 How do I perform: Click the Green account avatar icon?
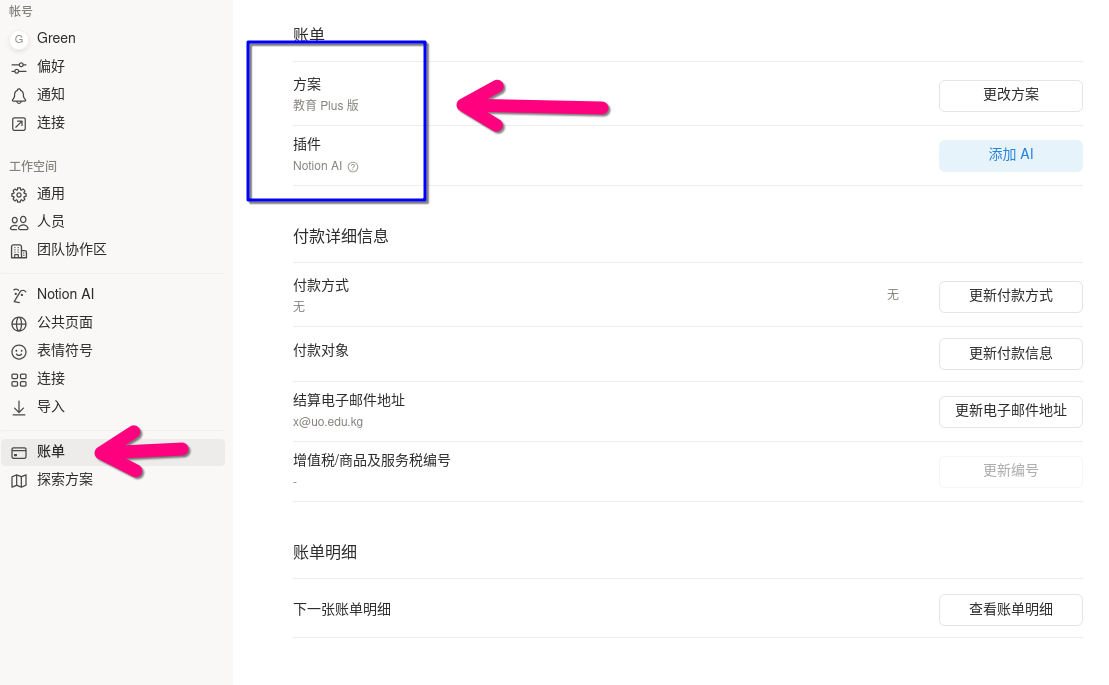[x=19, y=39]
